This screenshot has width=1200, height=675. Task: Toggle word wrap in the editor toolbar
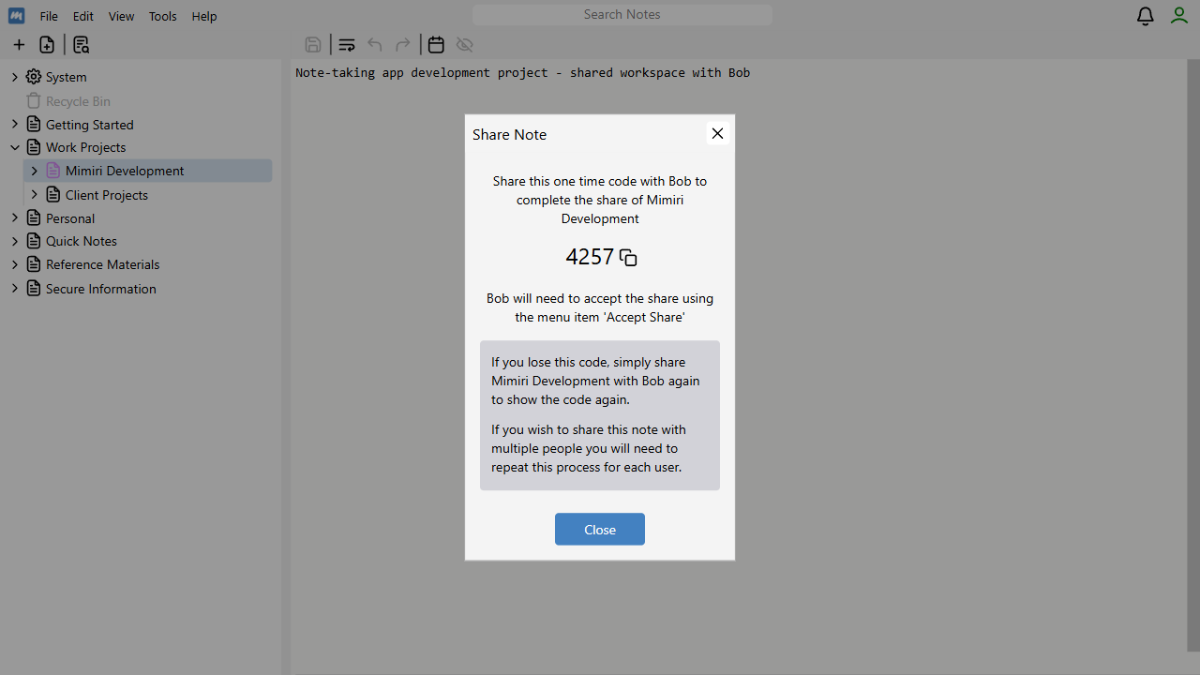coord(347,45)
